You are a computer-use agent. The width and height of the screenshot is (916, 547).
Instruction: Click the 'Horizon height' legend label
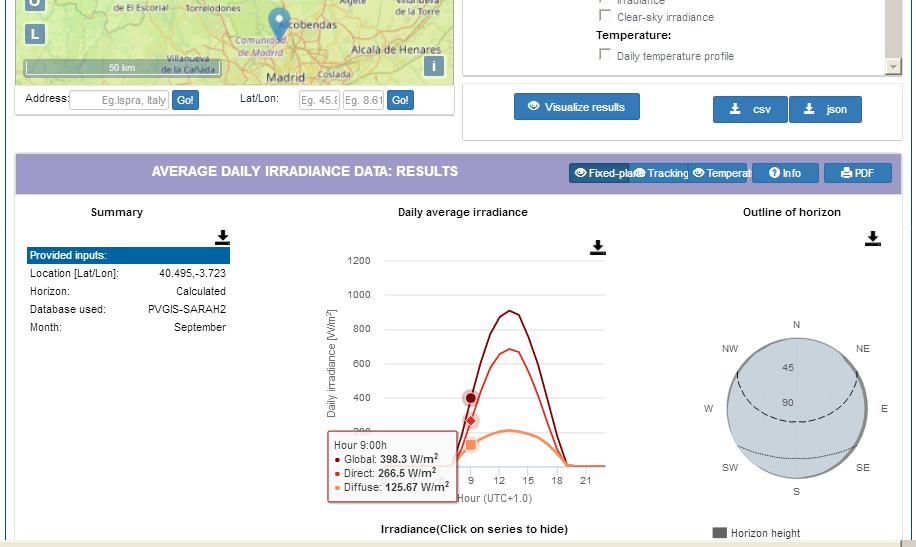[765, 533]
